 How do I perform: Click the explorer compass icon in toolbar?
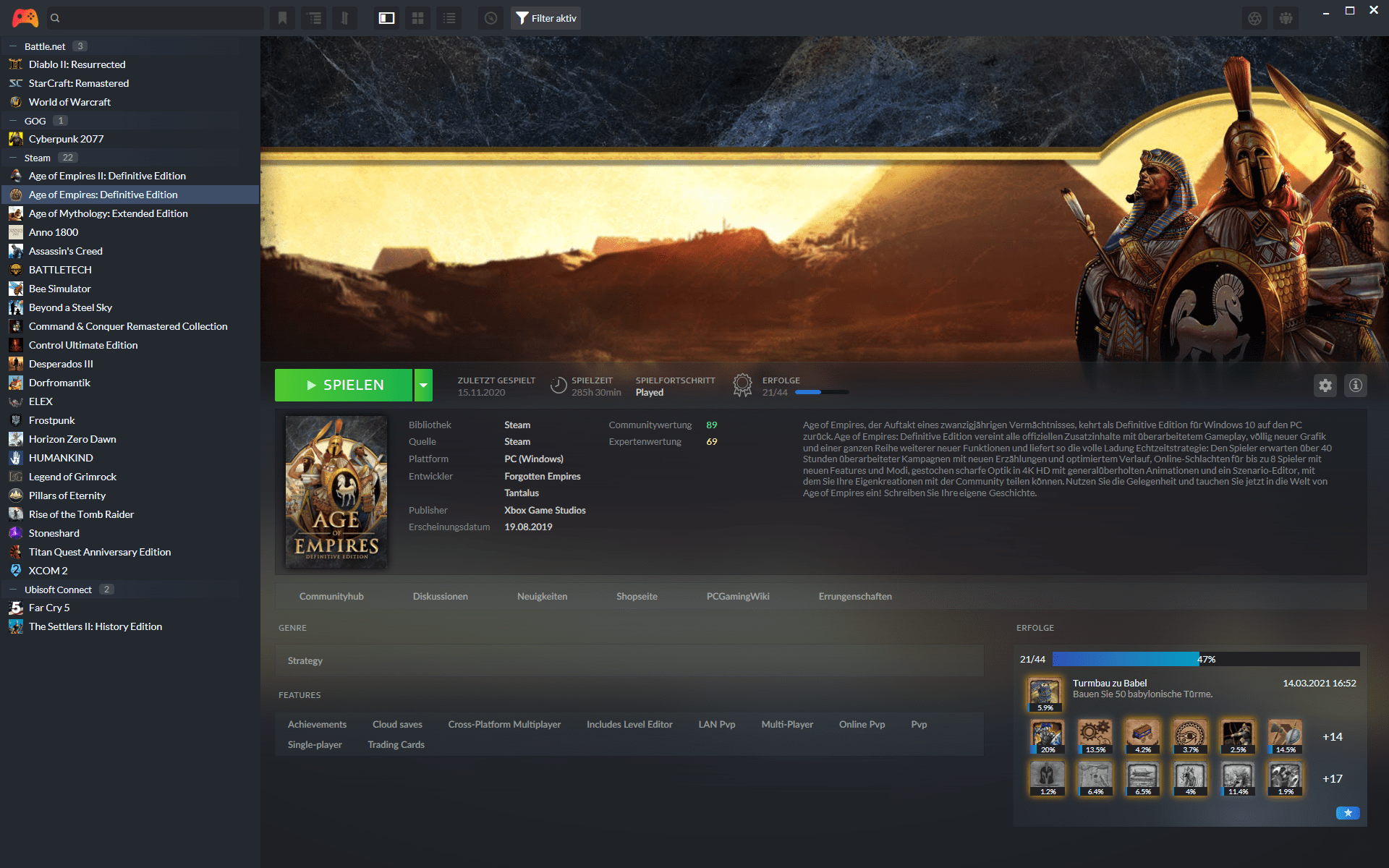491,18
